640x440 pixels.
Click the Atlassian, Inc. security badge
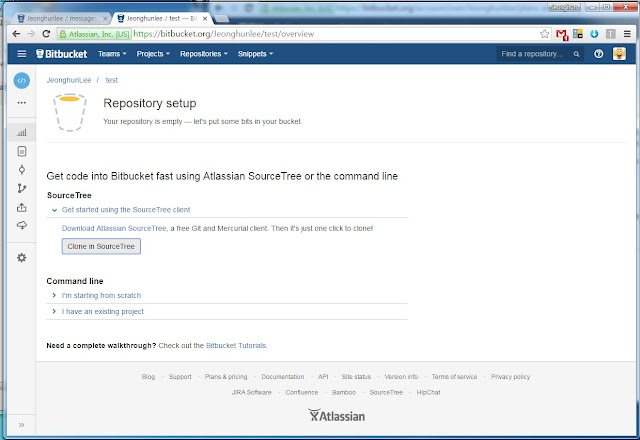click(x=95, y=34)
